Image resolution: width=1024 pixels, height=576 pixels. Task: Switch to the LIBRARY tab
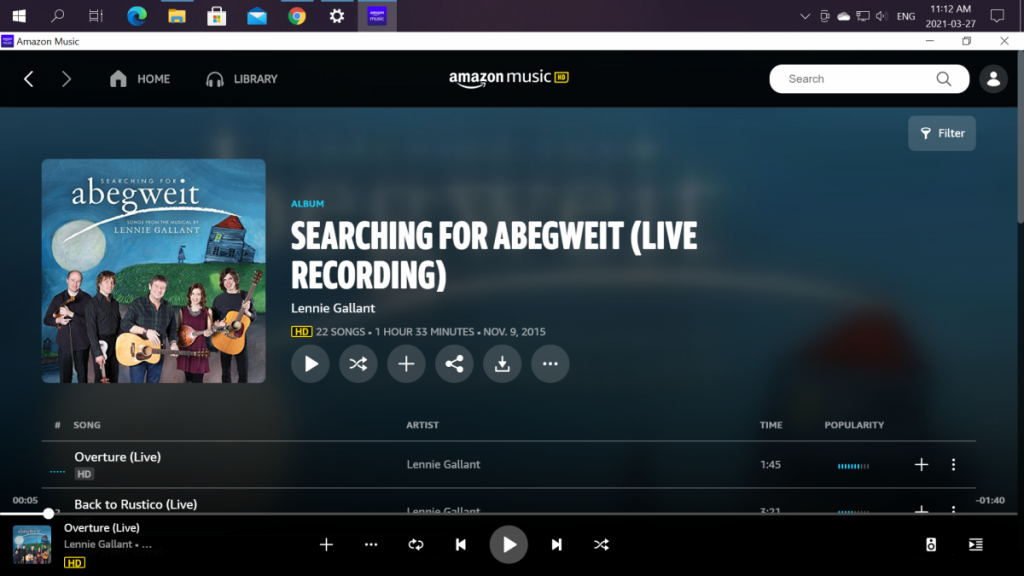coord(242,79)
